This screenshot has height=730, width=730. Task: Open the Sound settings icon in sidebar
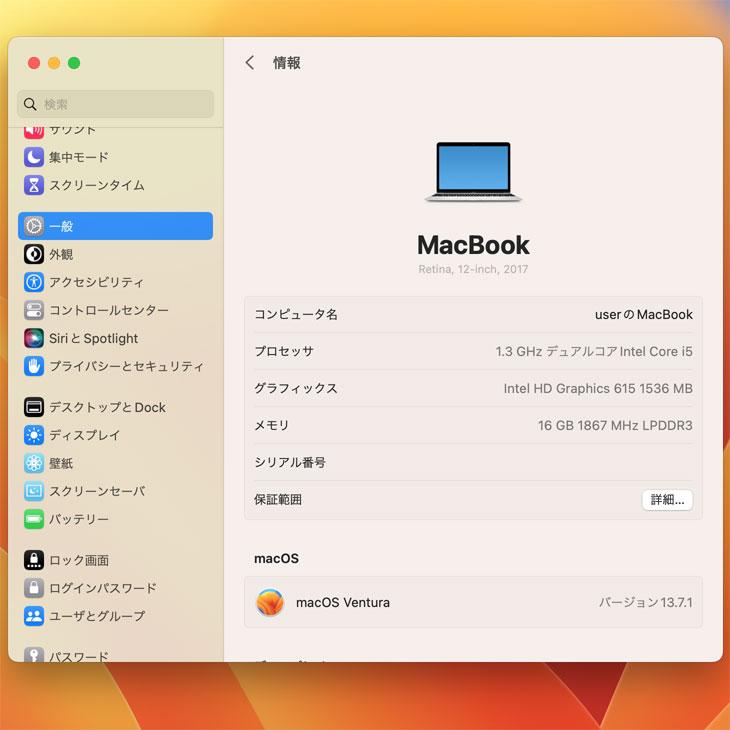click(34, 132)
